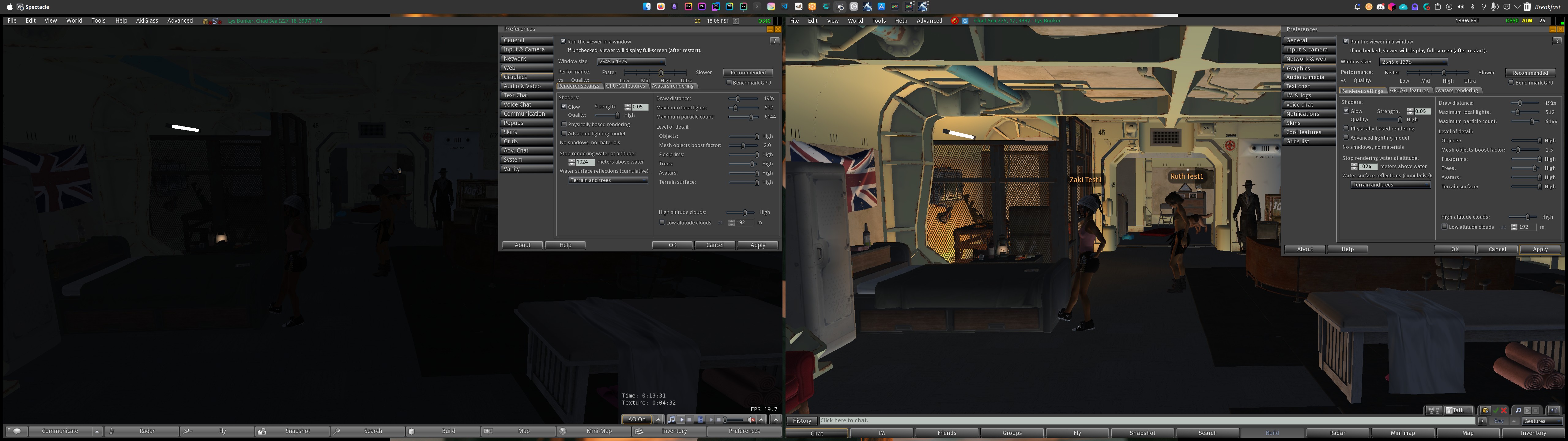
Task: Click the Talk lock icon in right viewer
Action: pyautogui.click(x=1450, y=411)
